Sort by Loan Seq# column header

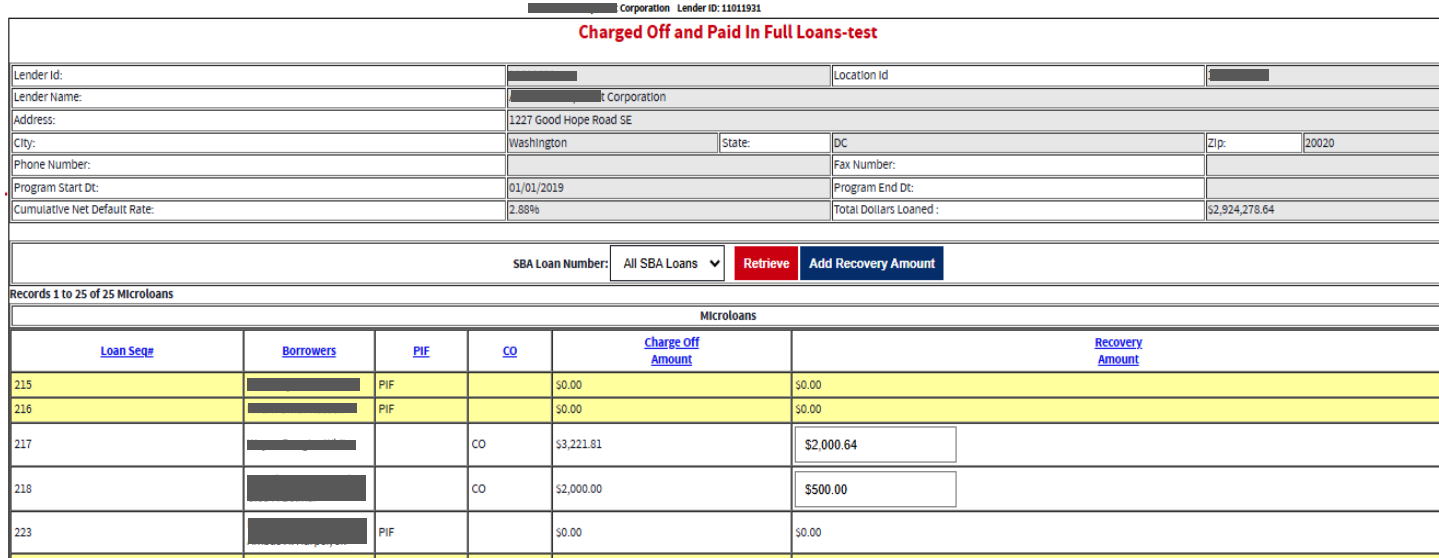pos(127,351)
